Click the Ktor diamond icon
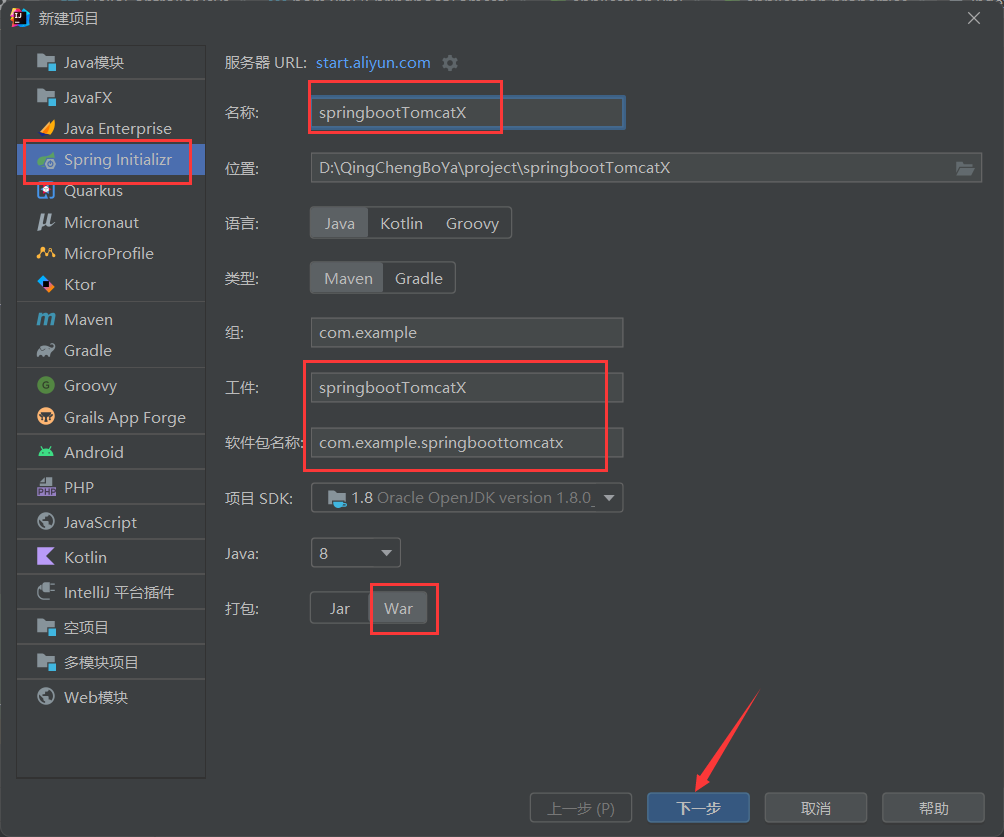This screenshot has height=837, width=1004. pyautogui.click(x=46, y=284)
